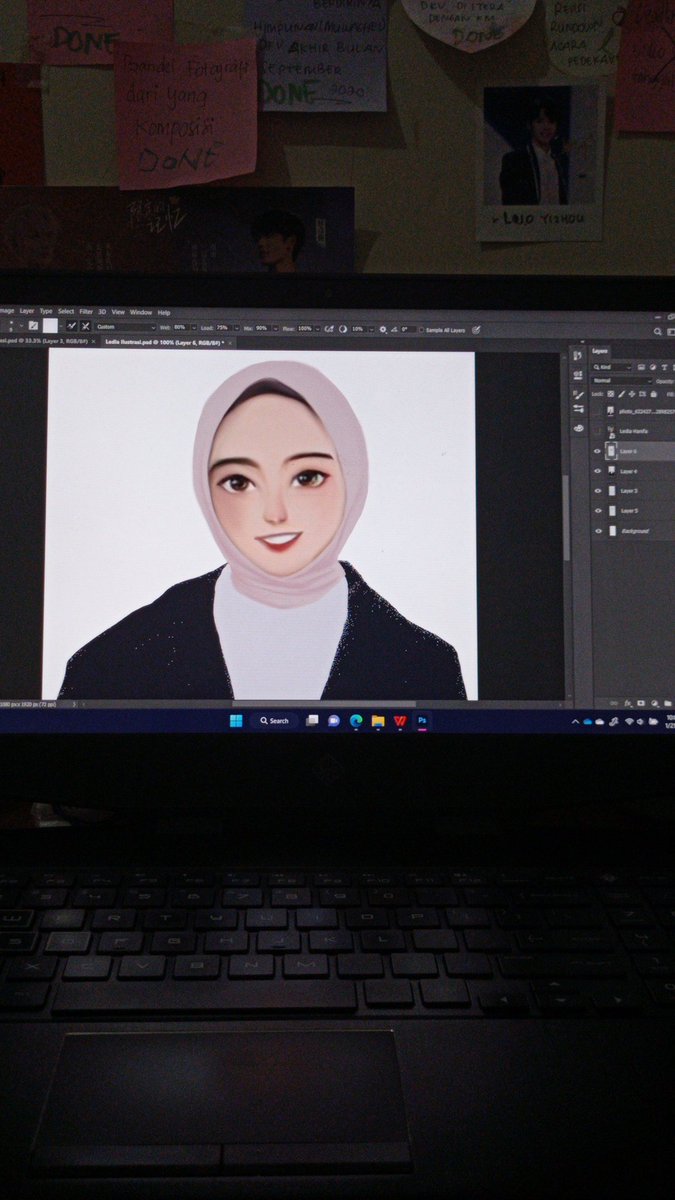Viewport: 675px width, 1200px height.
Task: Open File Explorer from the taskbar
Action: (378, 720)
